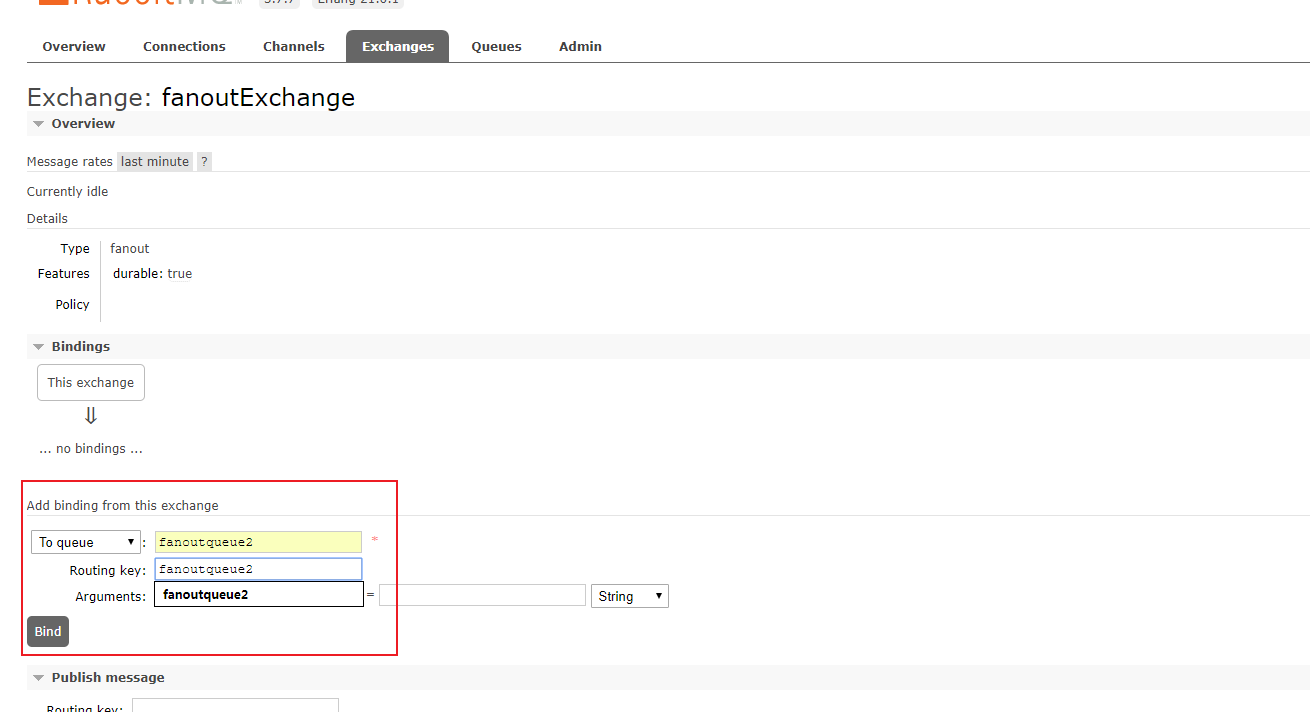This screenshot has height=712, width=1310.
Task: Open the Overview tab
Action: point(74,46)
